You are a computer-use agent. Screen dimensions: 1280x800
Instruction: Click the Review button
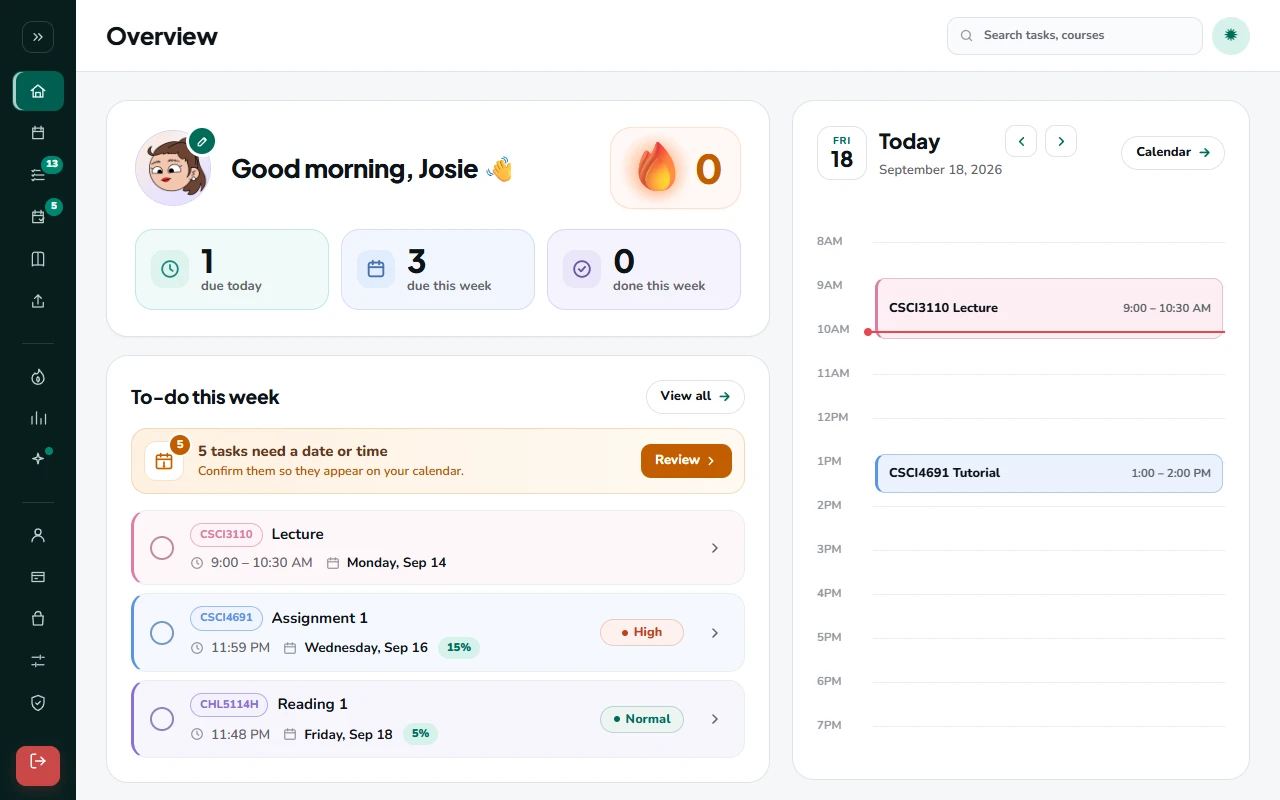(x=686, y=461)
